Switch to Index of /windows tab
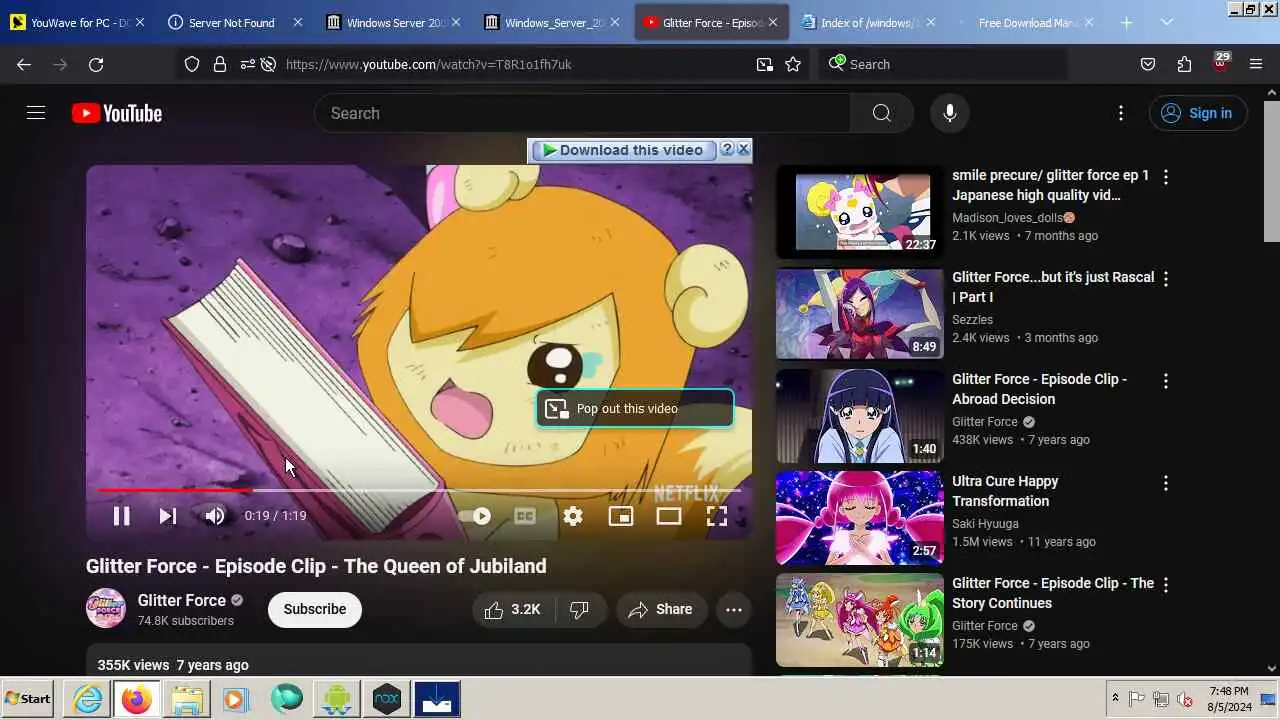This screenshot has width=1280, height=720. point(868,22)
